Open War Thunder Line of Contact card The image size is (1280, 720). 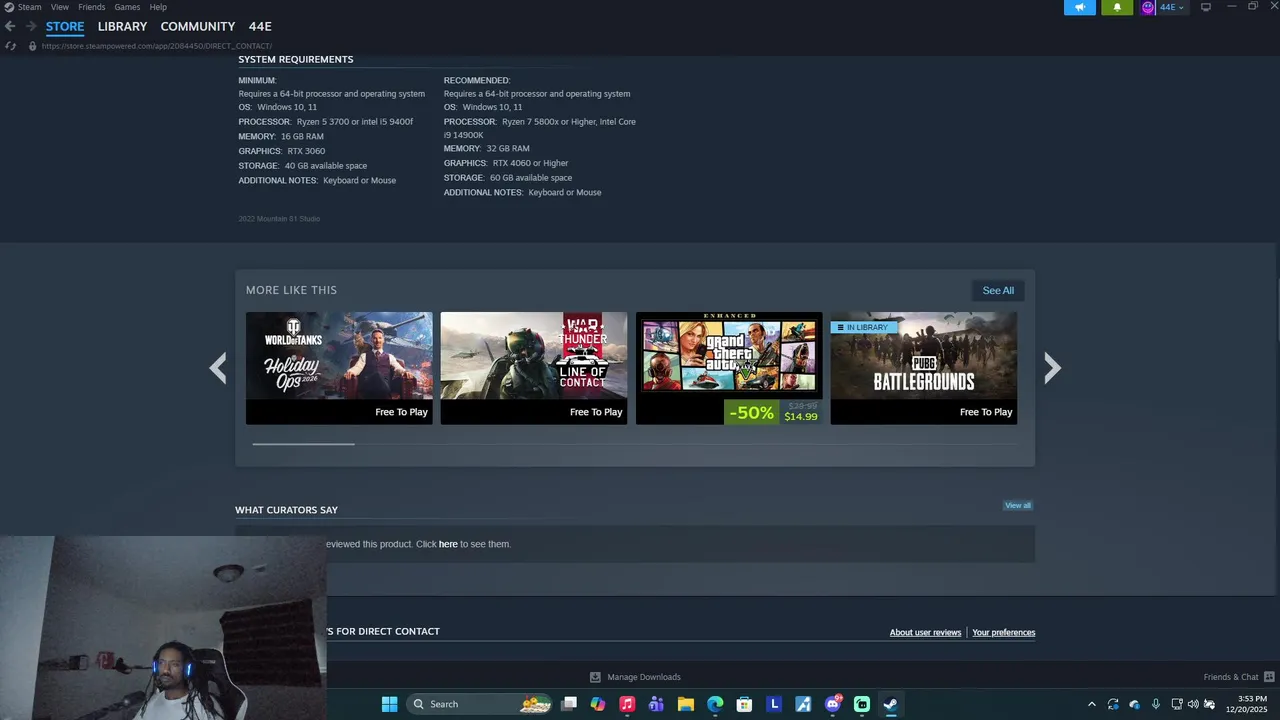[x=534, y=368]
